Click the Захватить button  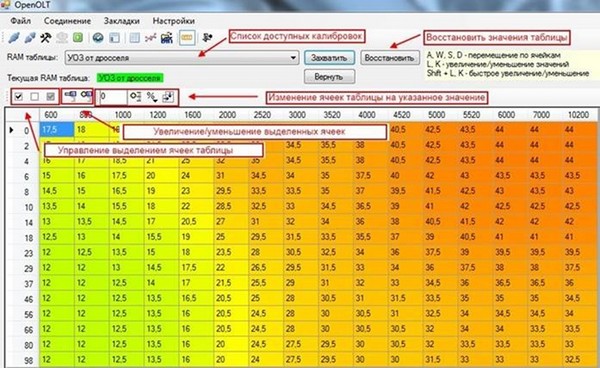pos(329,58)
